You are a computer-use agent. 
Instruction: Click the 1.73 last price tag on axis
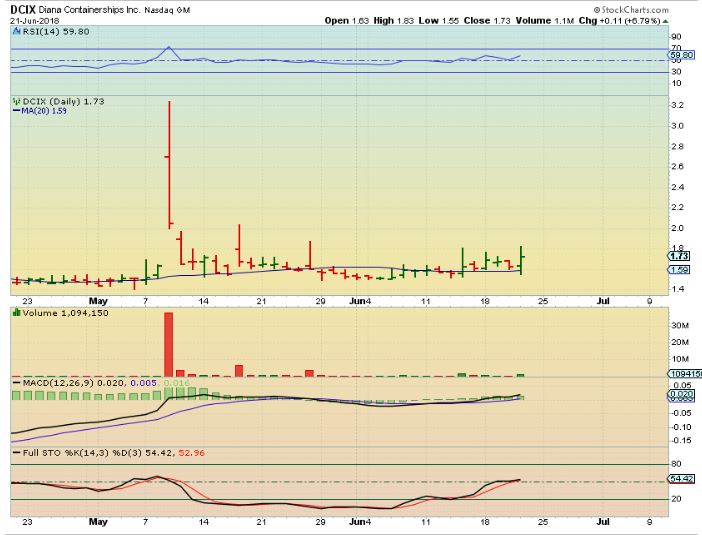(680, 256)
